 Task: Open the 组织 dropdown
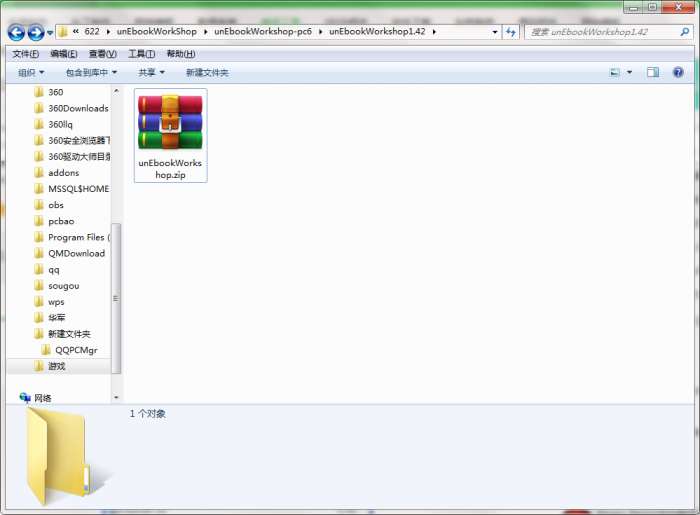point(31,72)
